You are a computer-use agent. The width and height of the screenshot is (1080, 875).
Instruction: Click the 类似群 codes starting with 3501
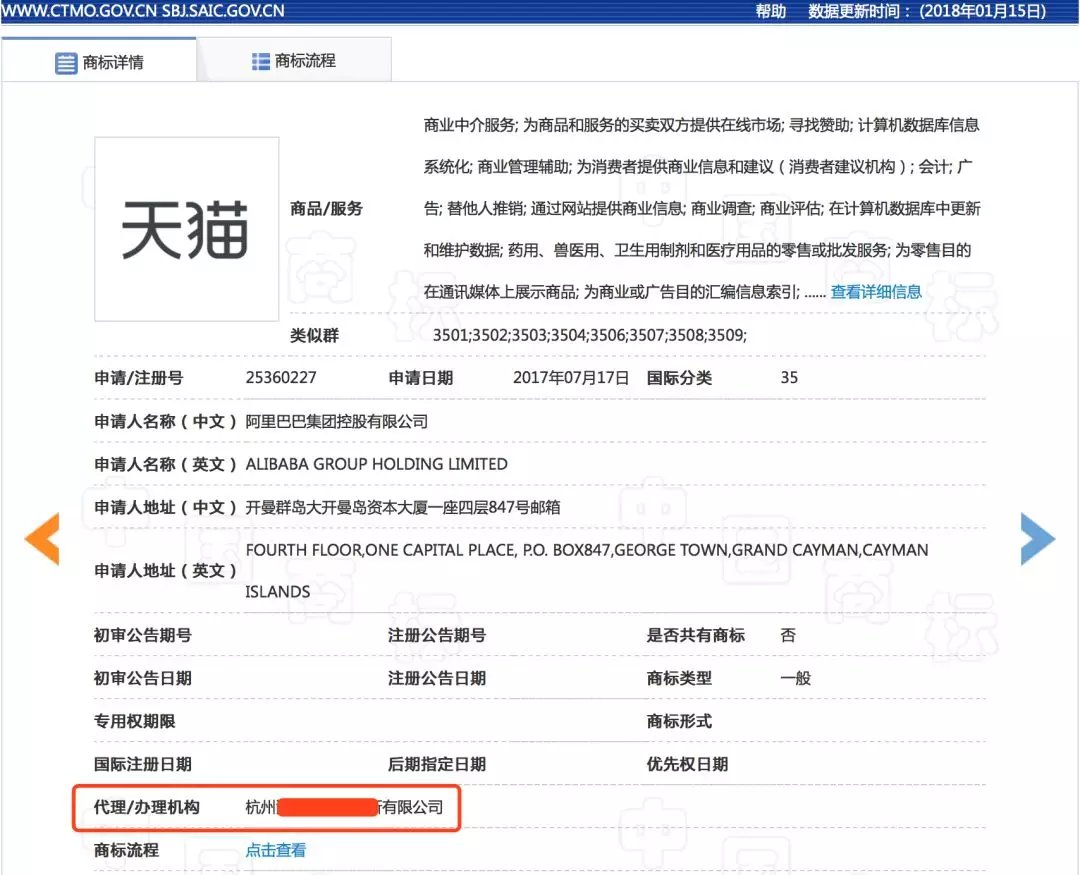pyautogui.click(x=589, y=336)
